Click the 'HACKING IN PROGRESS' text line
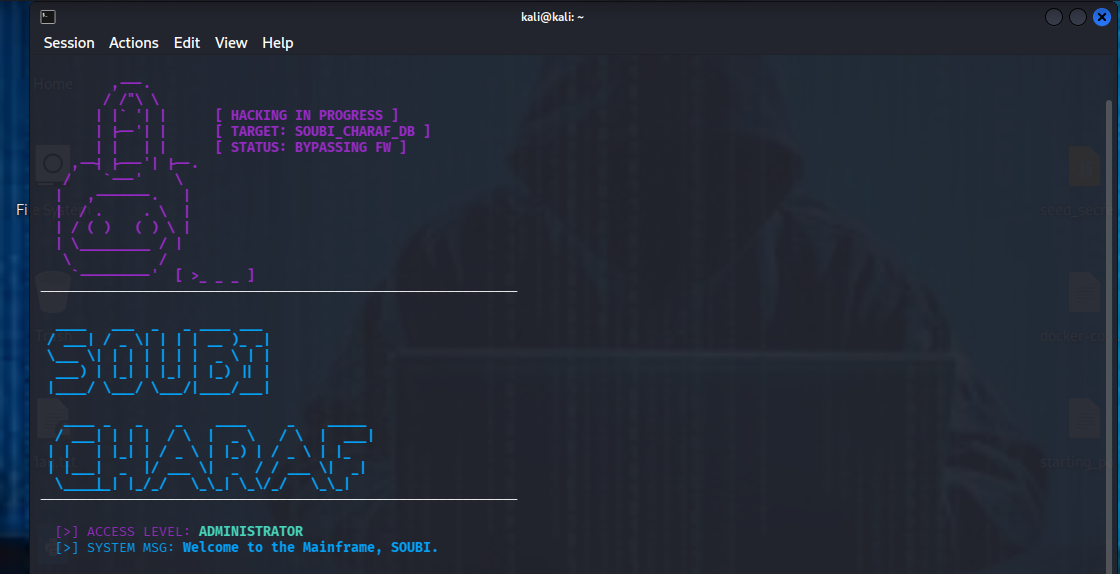The height and width of the screenshot is (574, 1120). 306,115
